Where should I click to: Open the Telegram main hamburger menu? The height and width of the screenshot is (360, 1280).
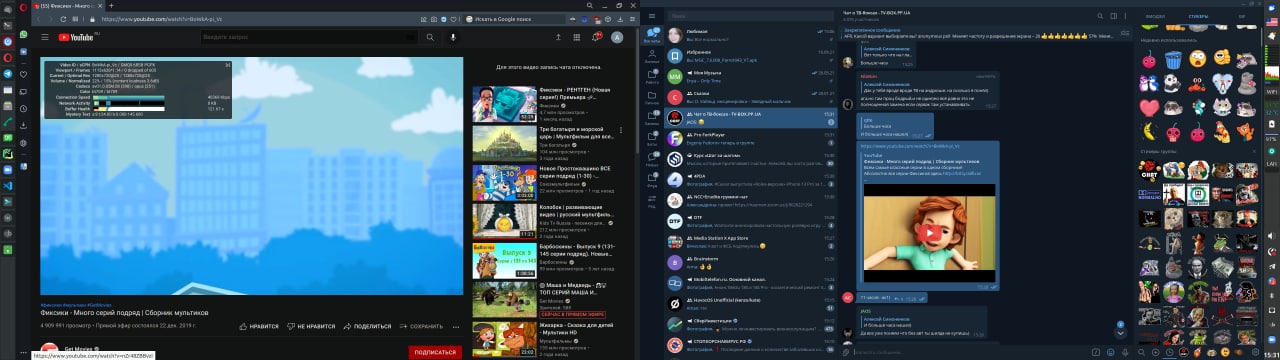click(x=652, y=16)
